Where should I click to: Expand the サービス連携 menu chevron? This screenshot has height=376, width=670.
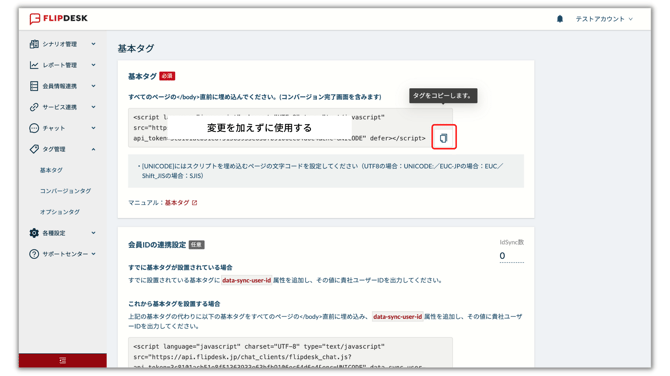coord(93,107)
